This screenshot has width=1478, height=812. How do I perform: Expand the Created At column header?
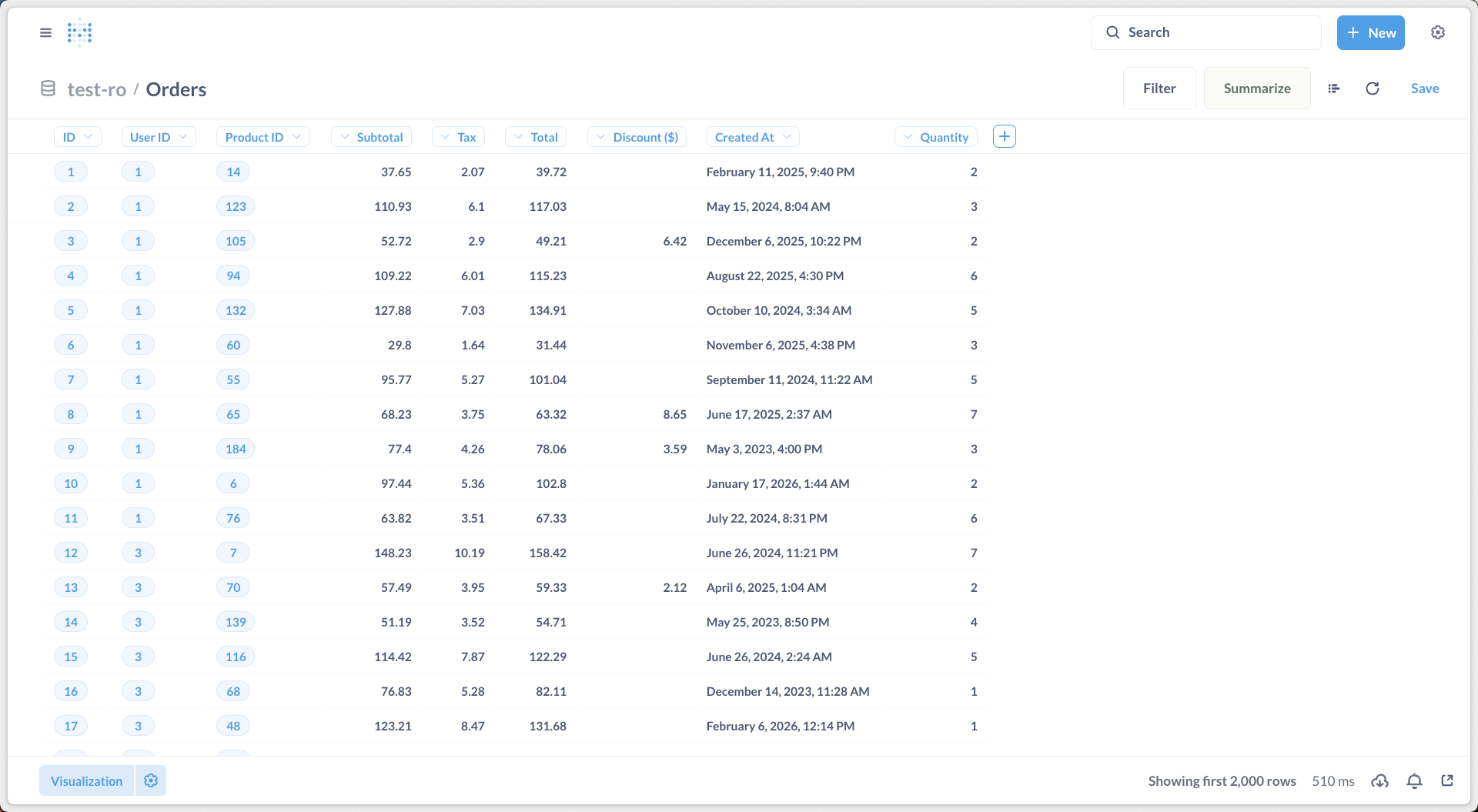tap(752, 137)
